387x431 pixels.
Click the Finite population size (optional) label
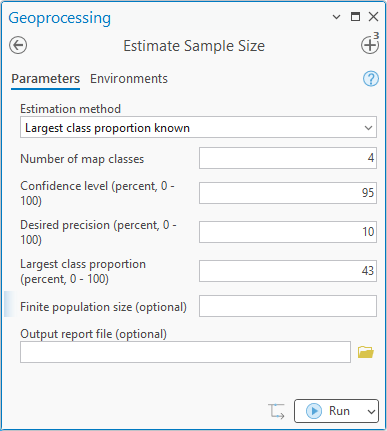103,307
